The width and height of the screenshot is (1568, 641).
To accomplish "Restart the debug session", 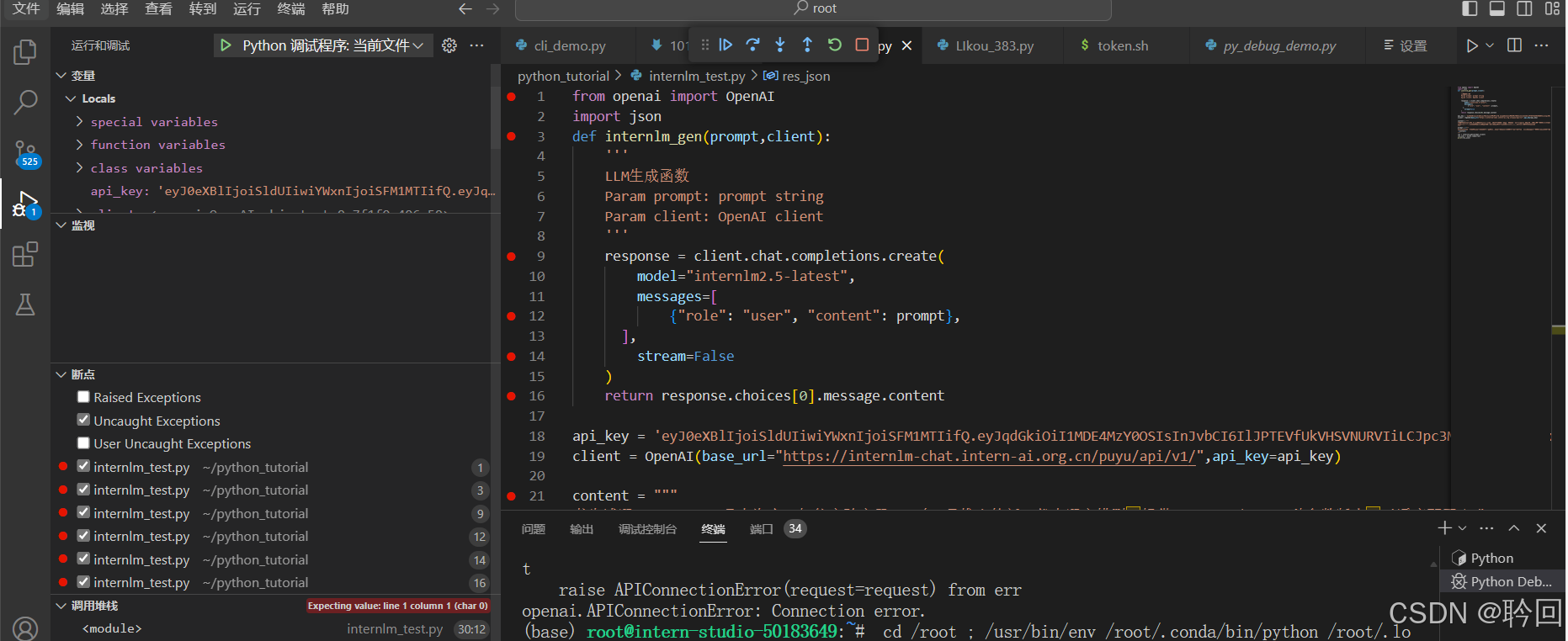I will [835, 45].
